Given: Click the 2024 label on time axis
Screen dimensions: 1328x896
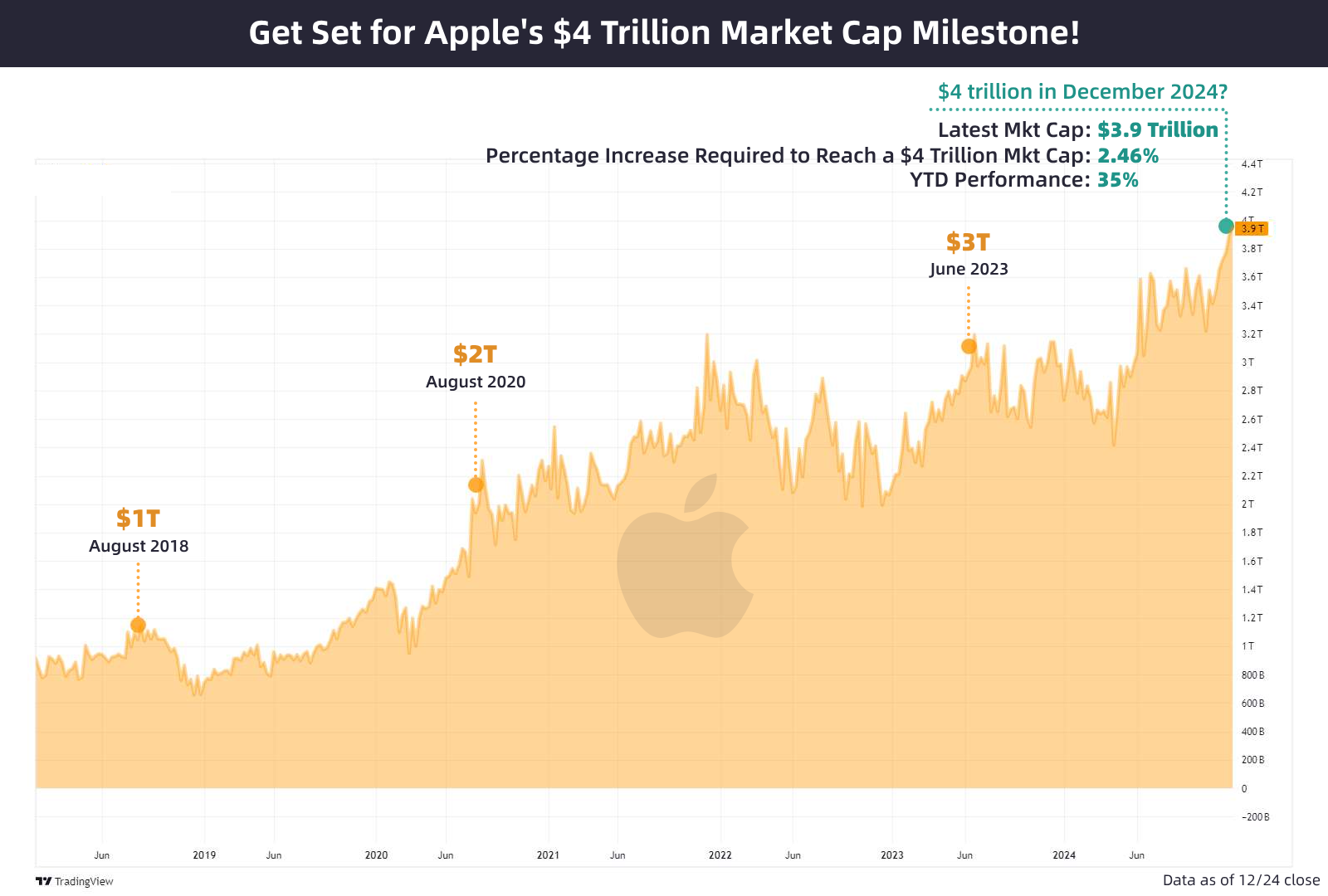Looking at the screenshot, I should 1064,855.
